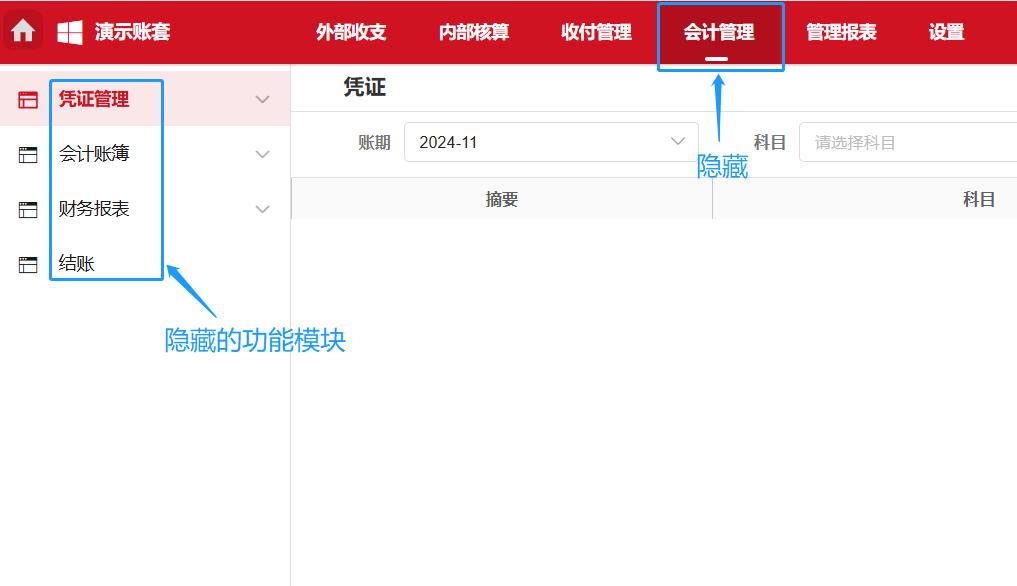Image resolution: width=1017 pixels, height=586 pixels.
Task: Click the 摘要 column header
Action: point(500,198)
